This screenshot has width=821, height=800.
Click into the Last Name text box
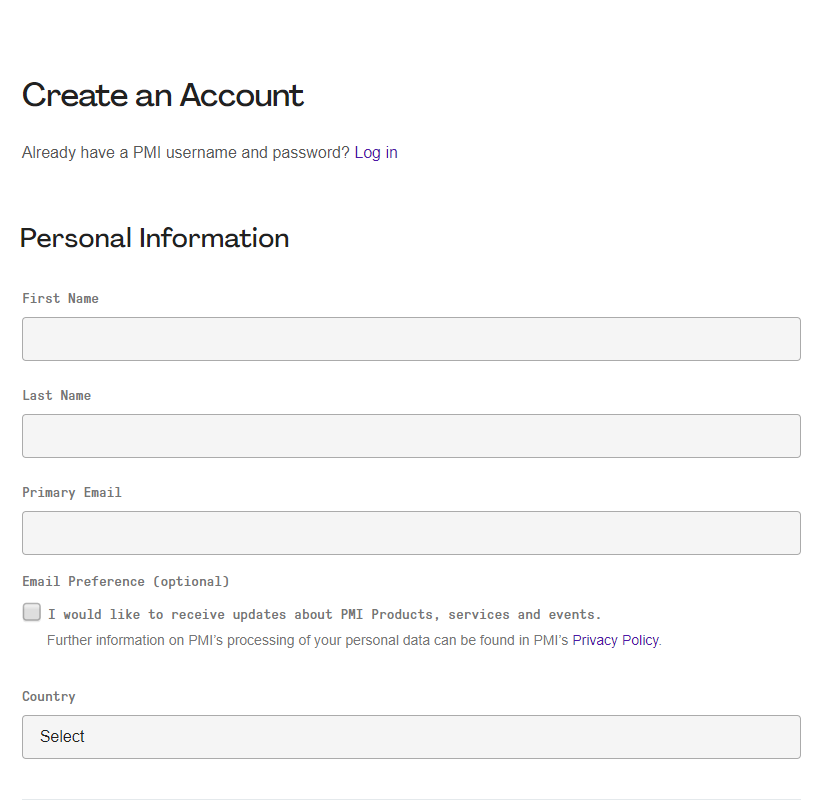(x=411, y=436)
